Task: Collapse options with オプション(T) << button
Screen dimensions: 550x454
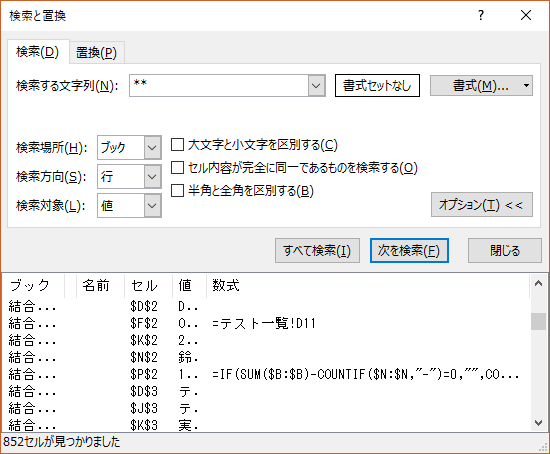Action: [x=482, y=205]
